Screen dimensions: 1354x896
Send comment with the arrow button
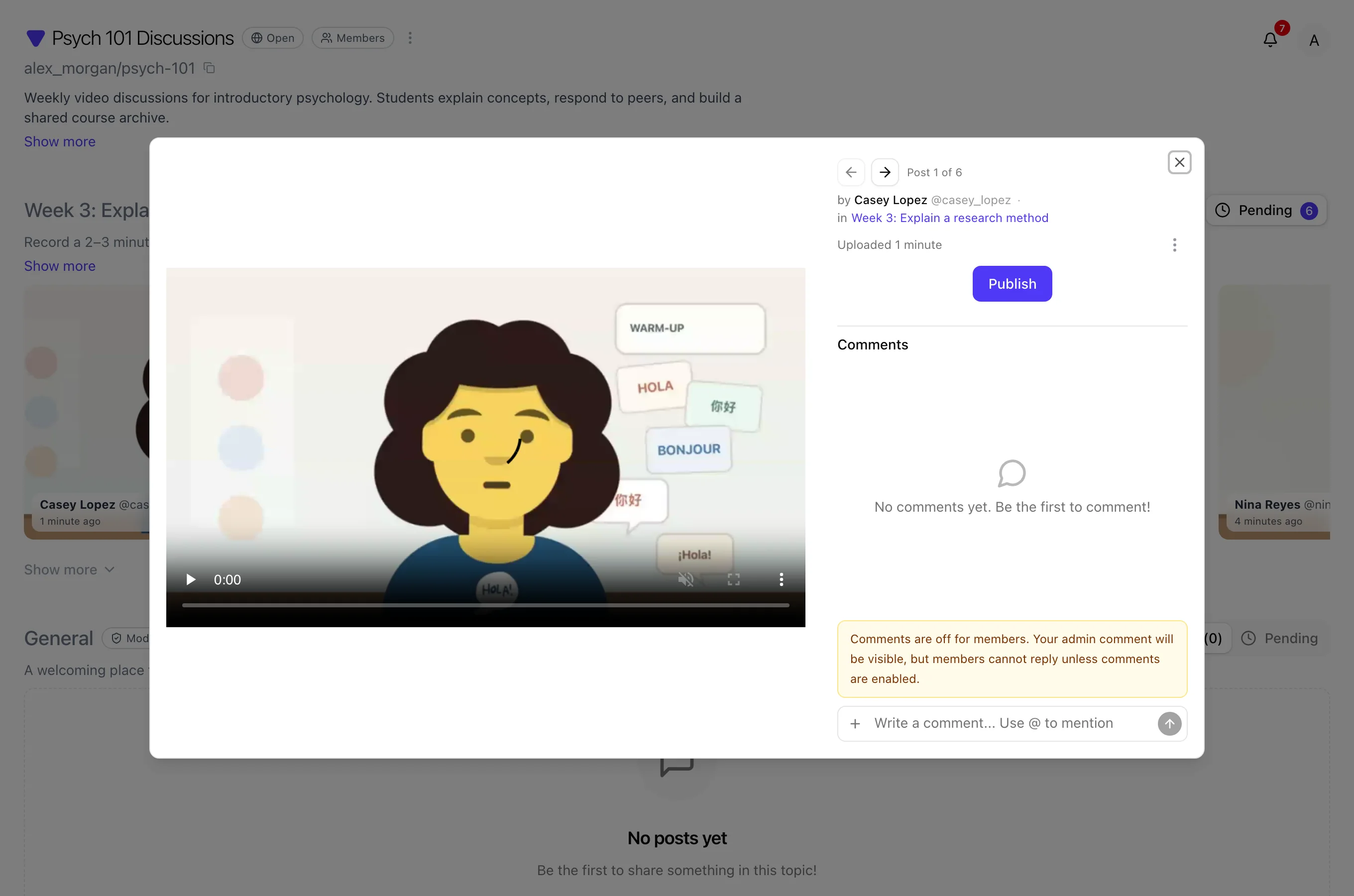(1169, 724)
